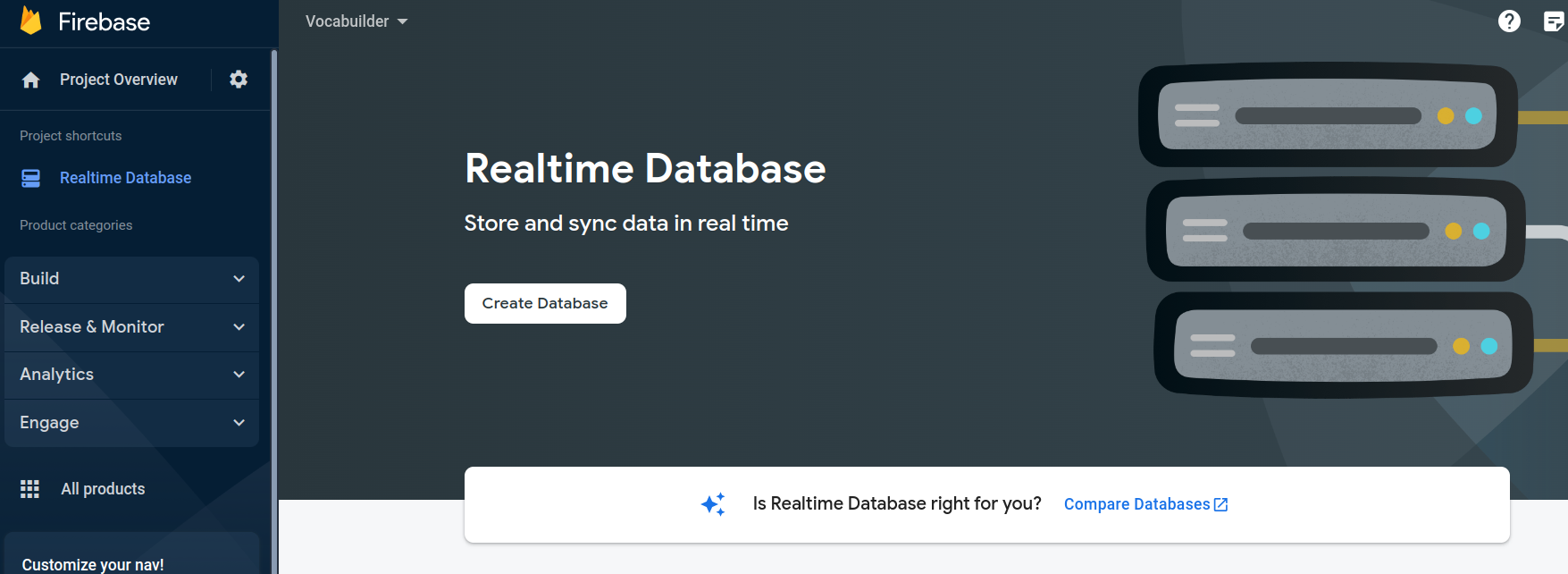Click the sparkle icon beside database question
Image resolution: width=1568 pixels, height=574 pixels.
713,504
